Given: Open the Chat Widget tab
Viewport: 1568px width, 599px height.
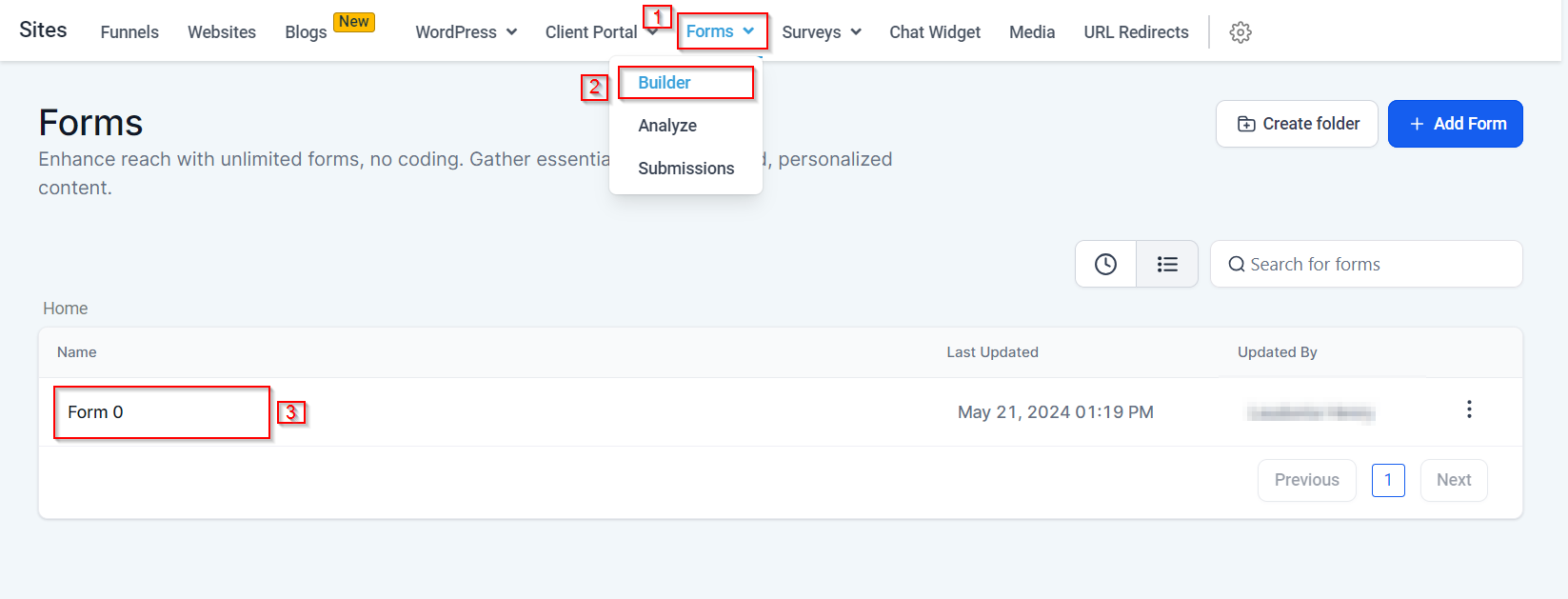Looking at the screenshot, I should (935, 32).
